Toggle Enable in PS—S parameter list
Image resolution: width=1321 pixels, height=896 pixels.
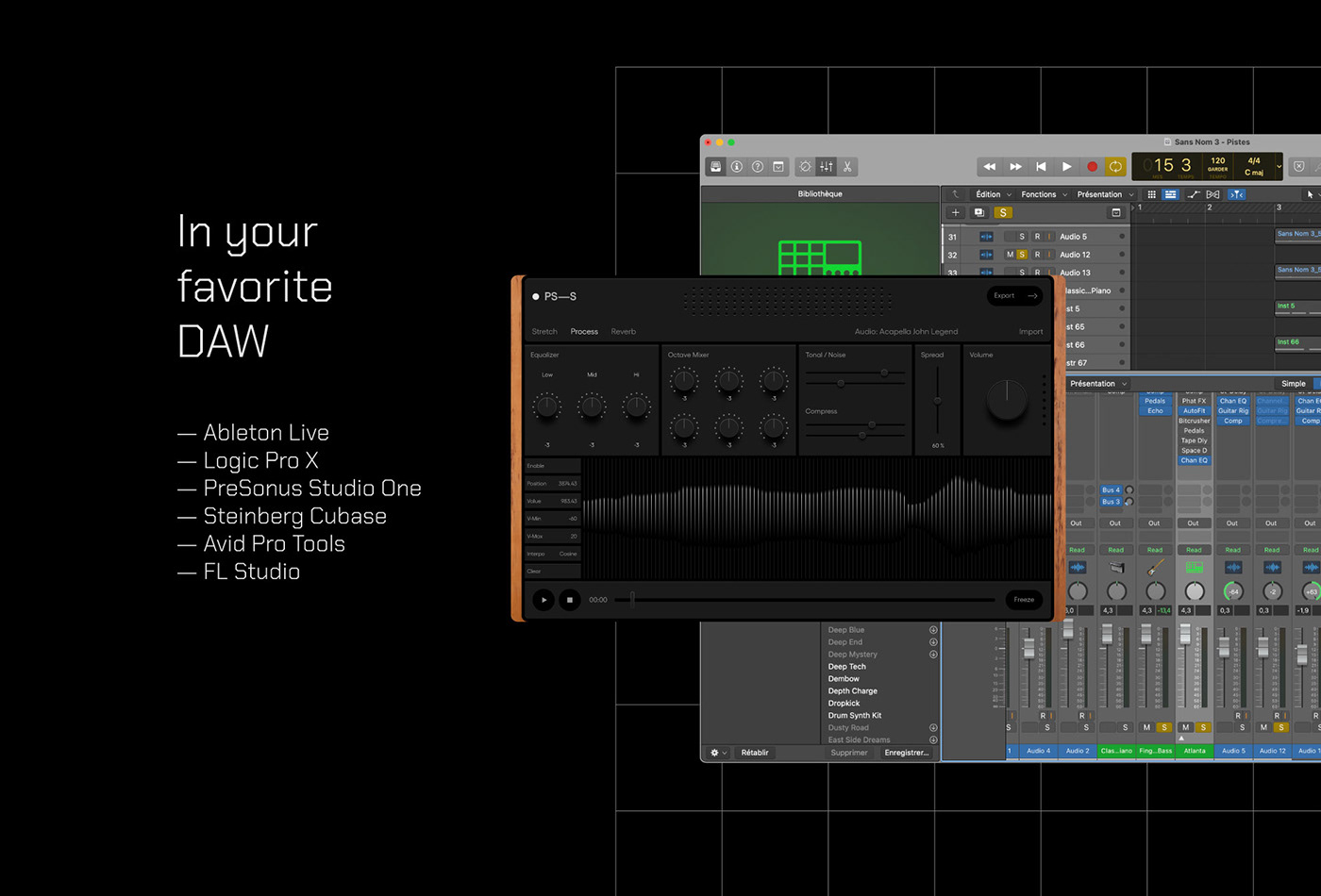(x=553, y=466)
